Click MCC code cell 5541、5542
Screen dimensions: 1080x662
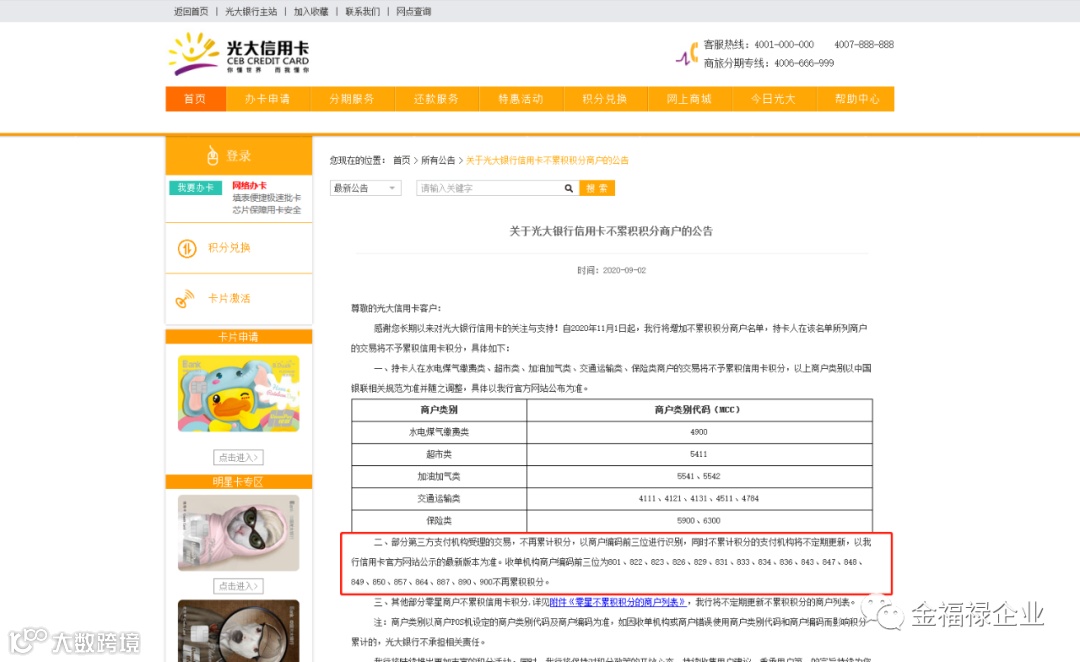point(699,476)
